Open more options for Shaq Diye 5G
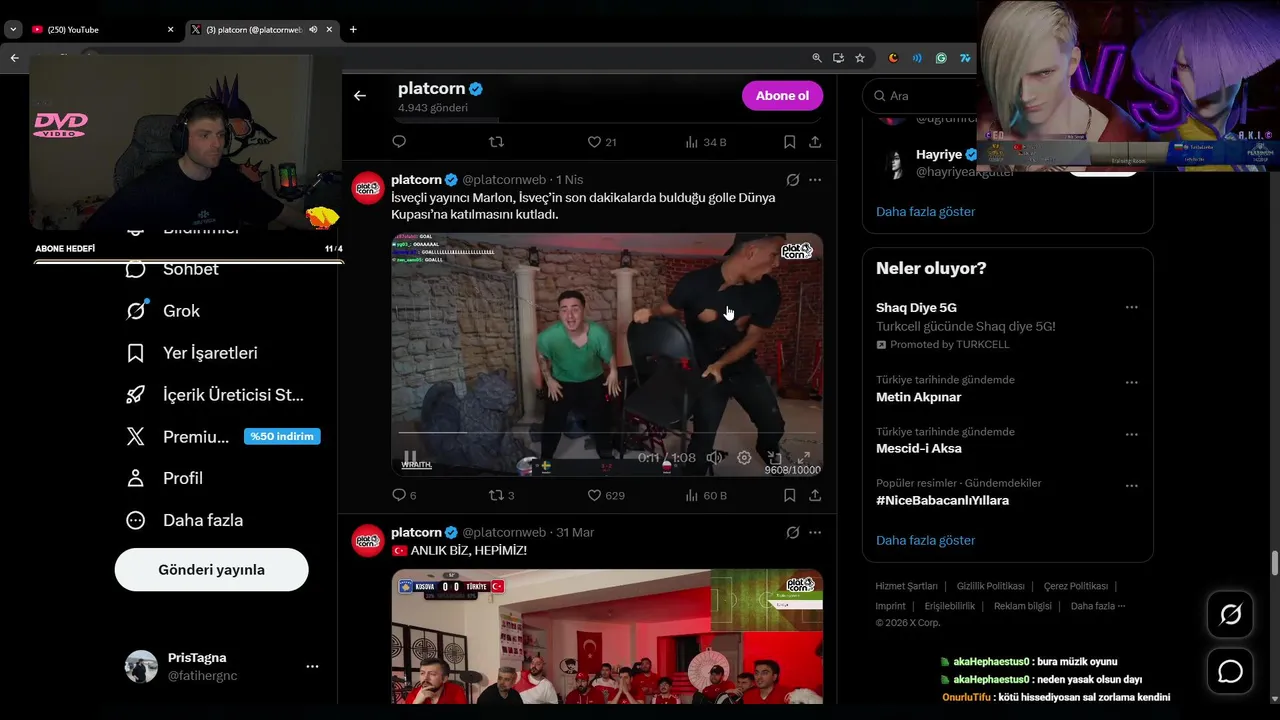The width and height of the screenshot is (1280, 720). [x=1131, y=307]
